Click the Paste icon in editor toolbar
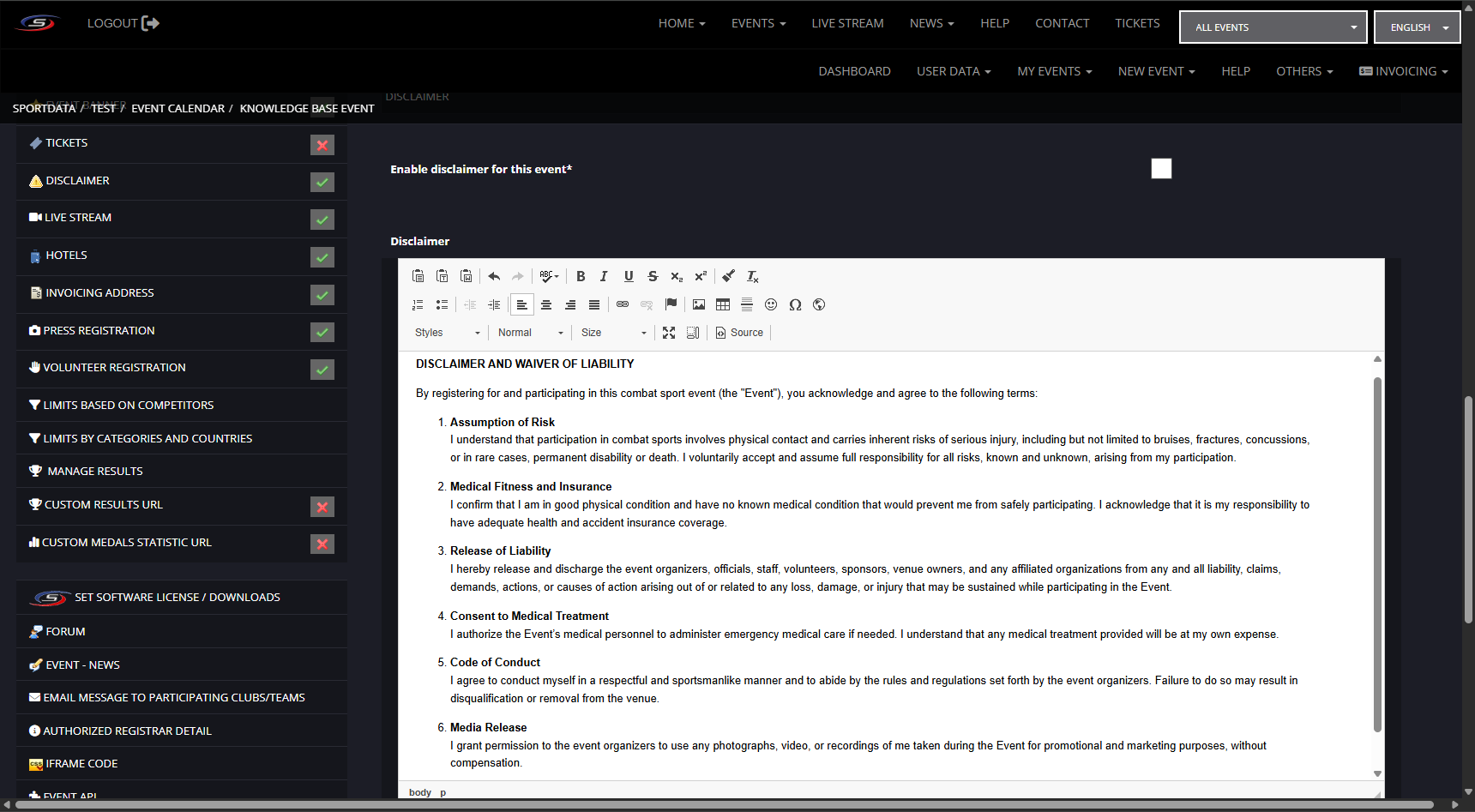Image resolution: width=1475 pixels, height=812 pixels. point(418,276)
